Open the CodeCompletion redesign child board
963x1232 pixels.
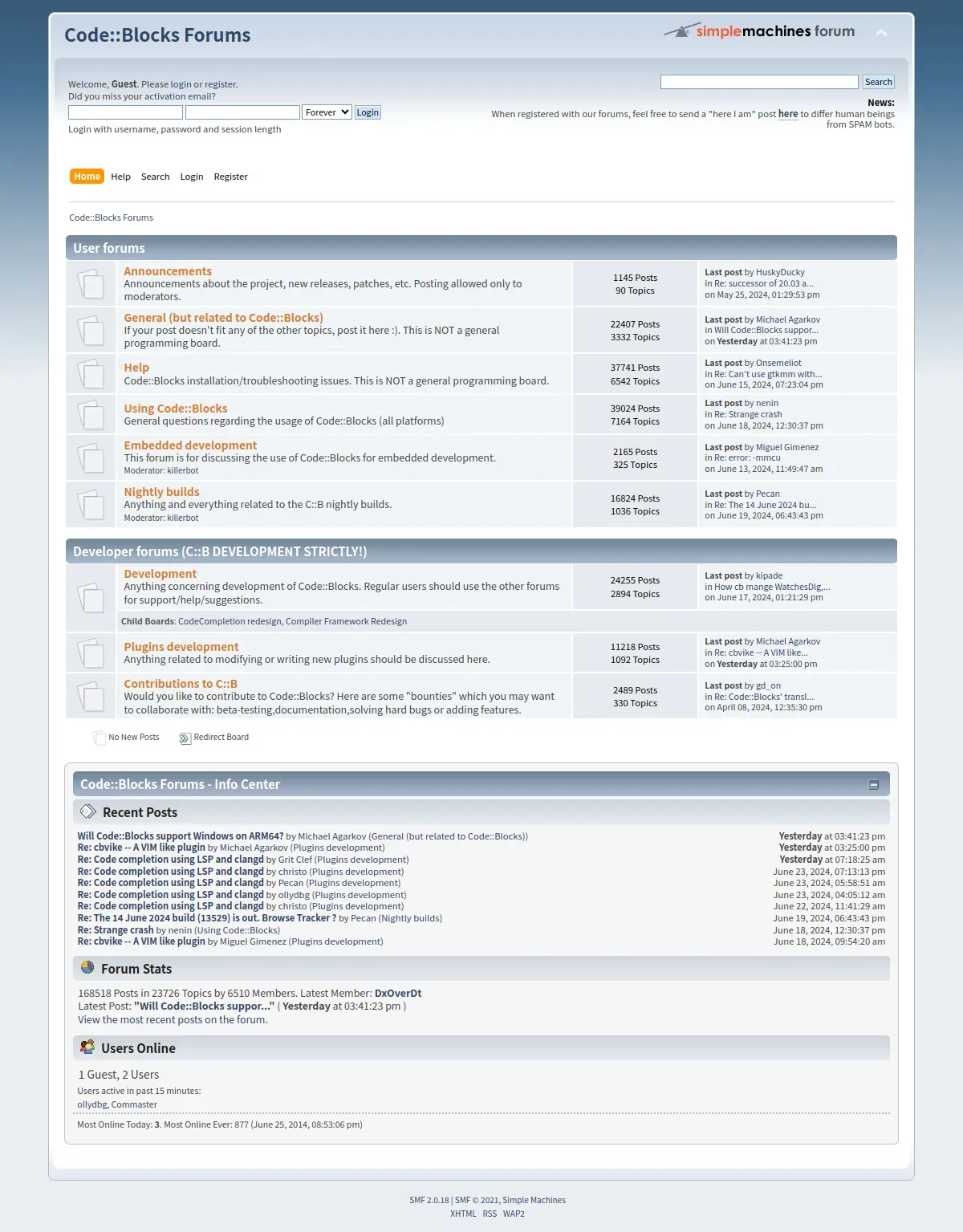tap(230, 621)
